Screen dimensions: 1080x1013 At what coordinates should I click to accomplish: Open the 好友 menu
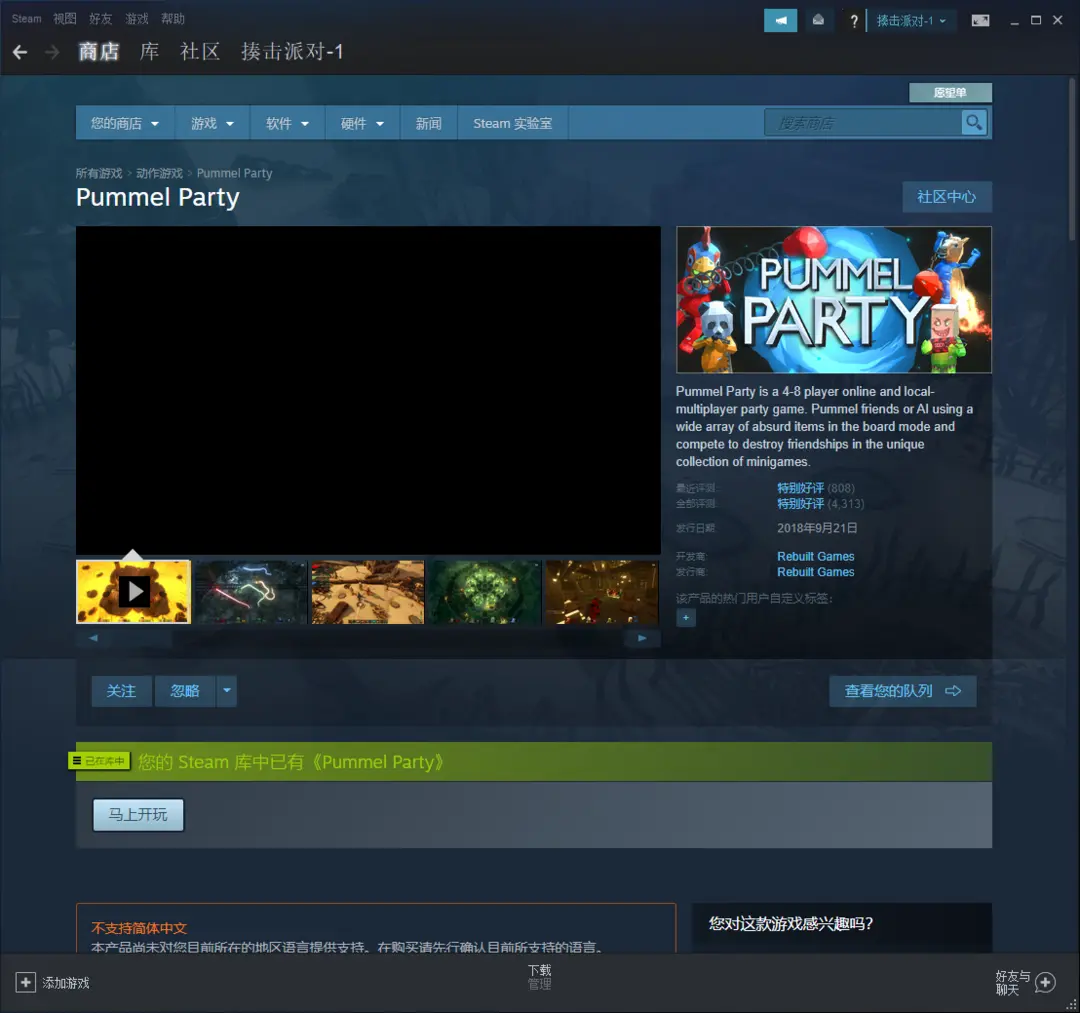coord(101,19)
